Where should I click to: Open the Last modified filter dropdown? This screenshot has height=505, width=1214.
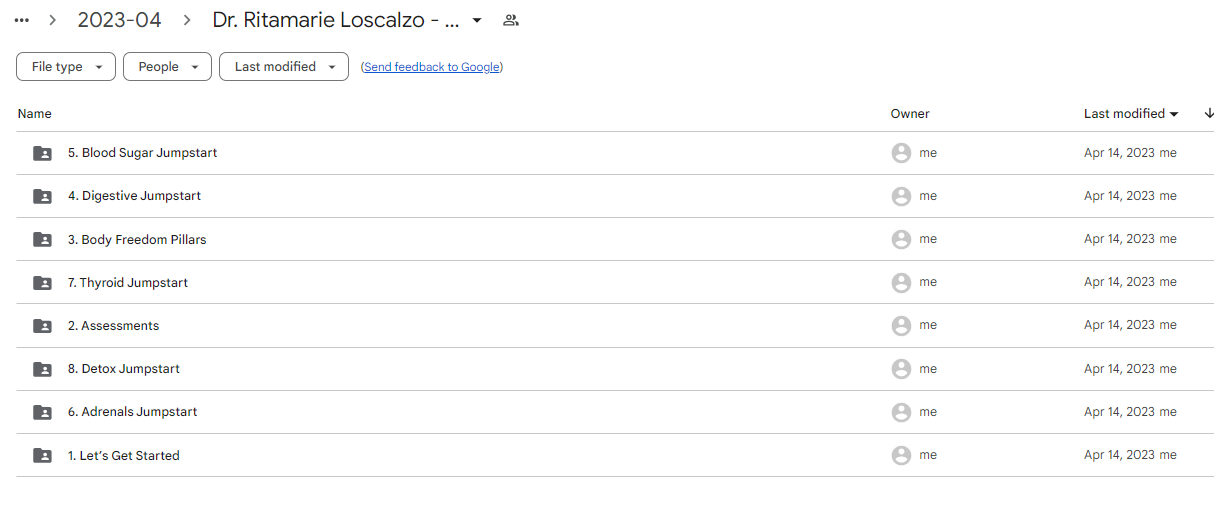click(284, 67)
